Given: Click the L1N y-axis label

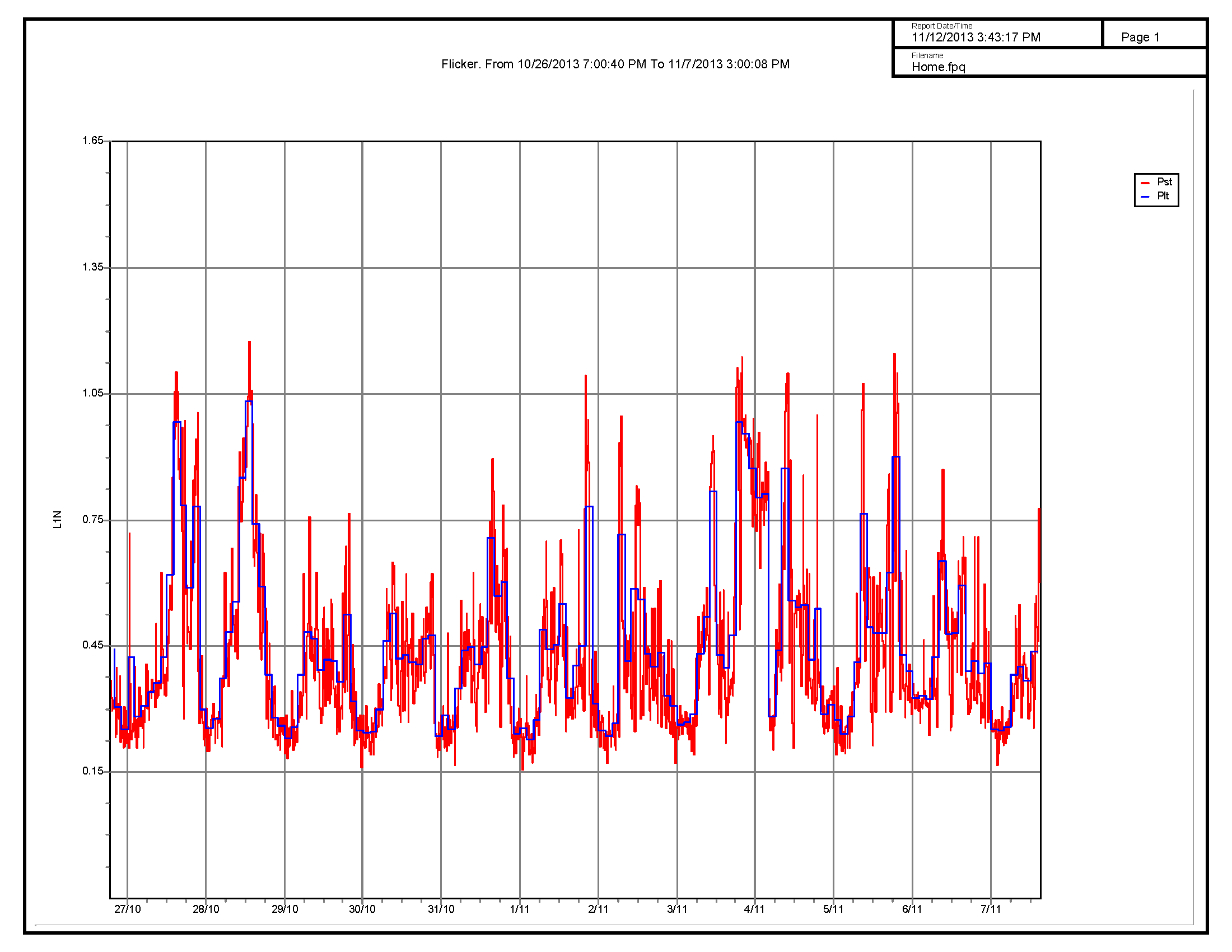Looking at the screenshot, I should click(x=58, y=520).
